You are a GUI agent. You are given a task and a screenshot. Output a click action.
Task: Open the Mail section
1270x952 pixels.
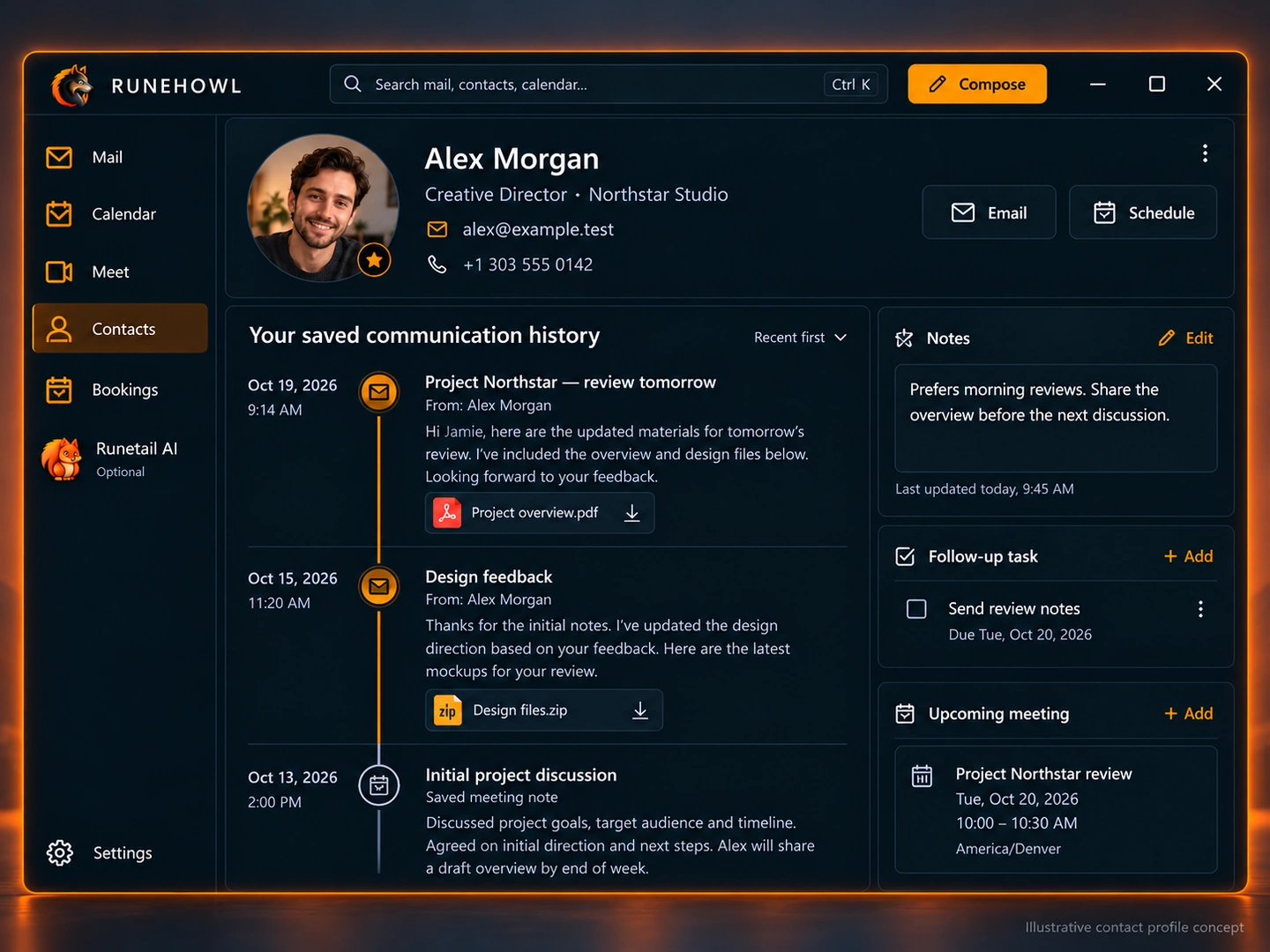click(120, 158)
